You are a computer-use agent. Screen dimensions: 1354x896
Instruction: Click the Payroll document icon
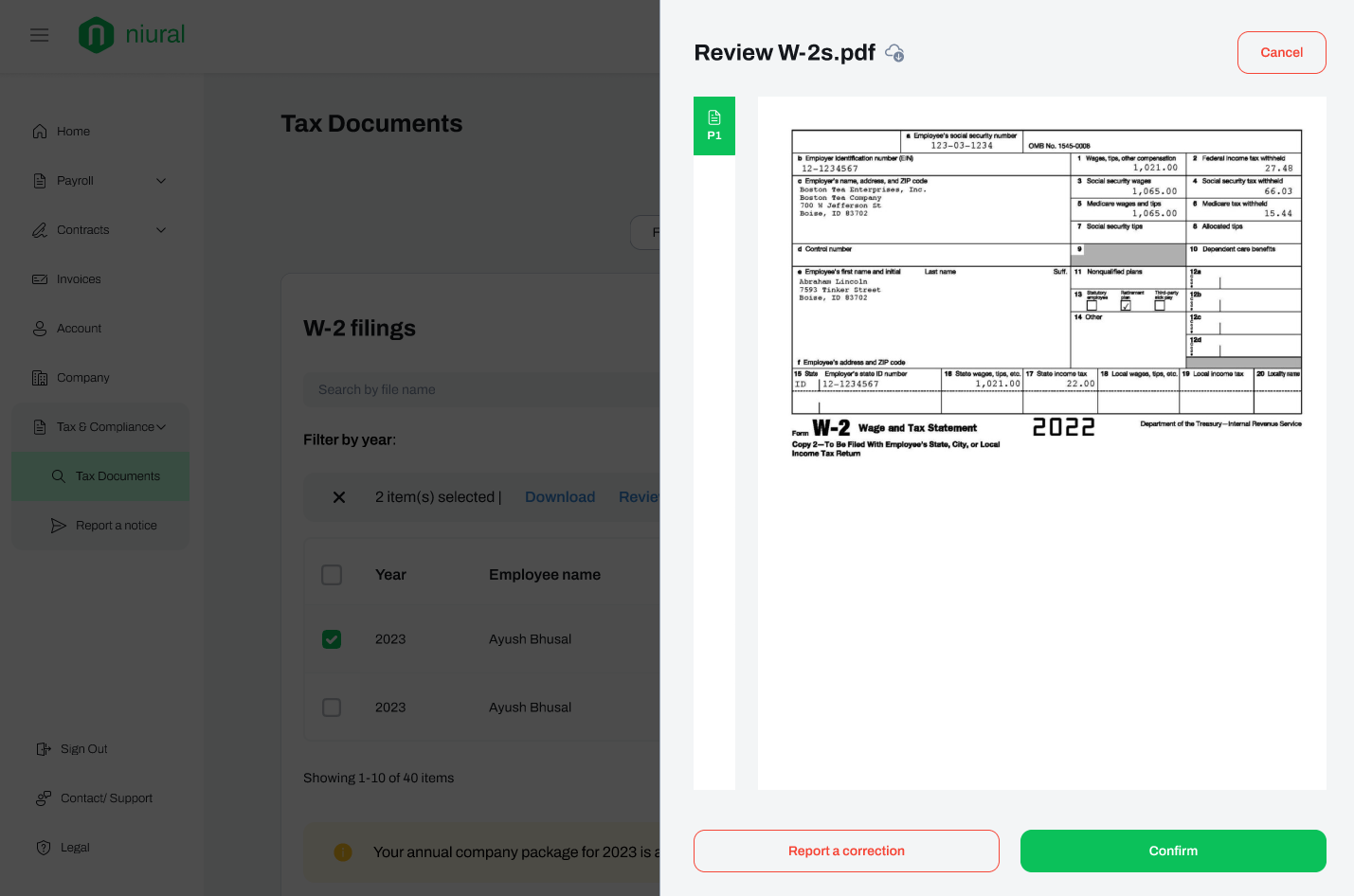click(x=40, y=181)
